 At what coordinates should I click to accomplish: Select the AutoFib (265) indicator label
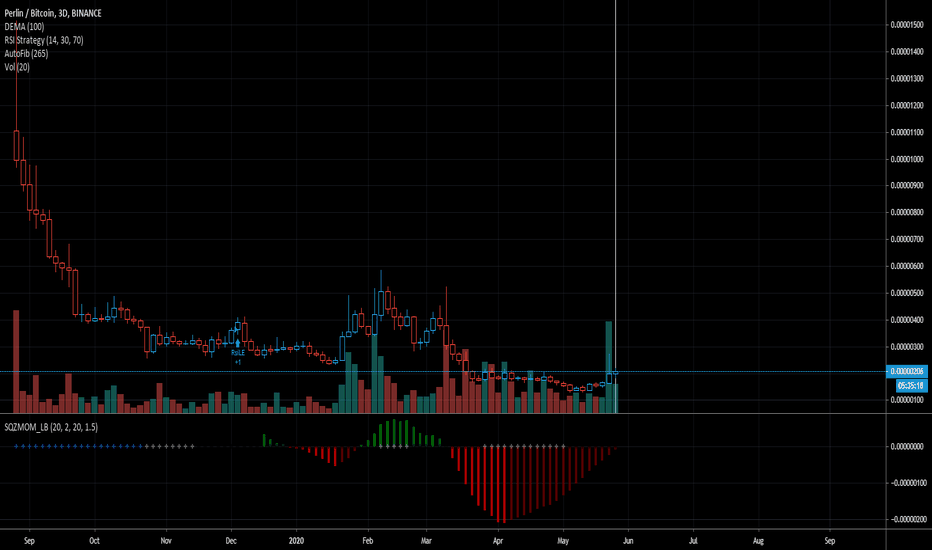26,54
